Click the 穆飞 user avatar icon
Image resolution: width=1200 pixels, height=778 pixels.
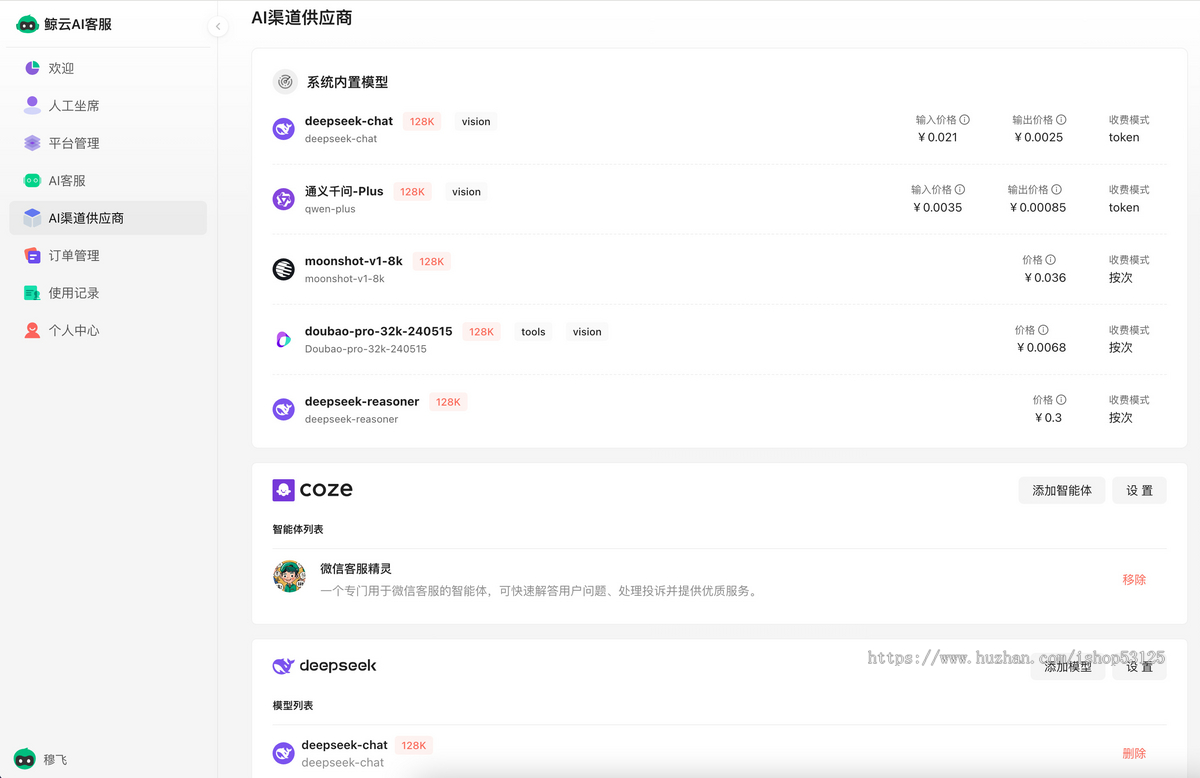24,759
